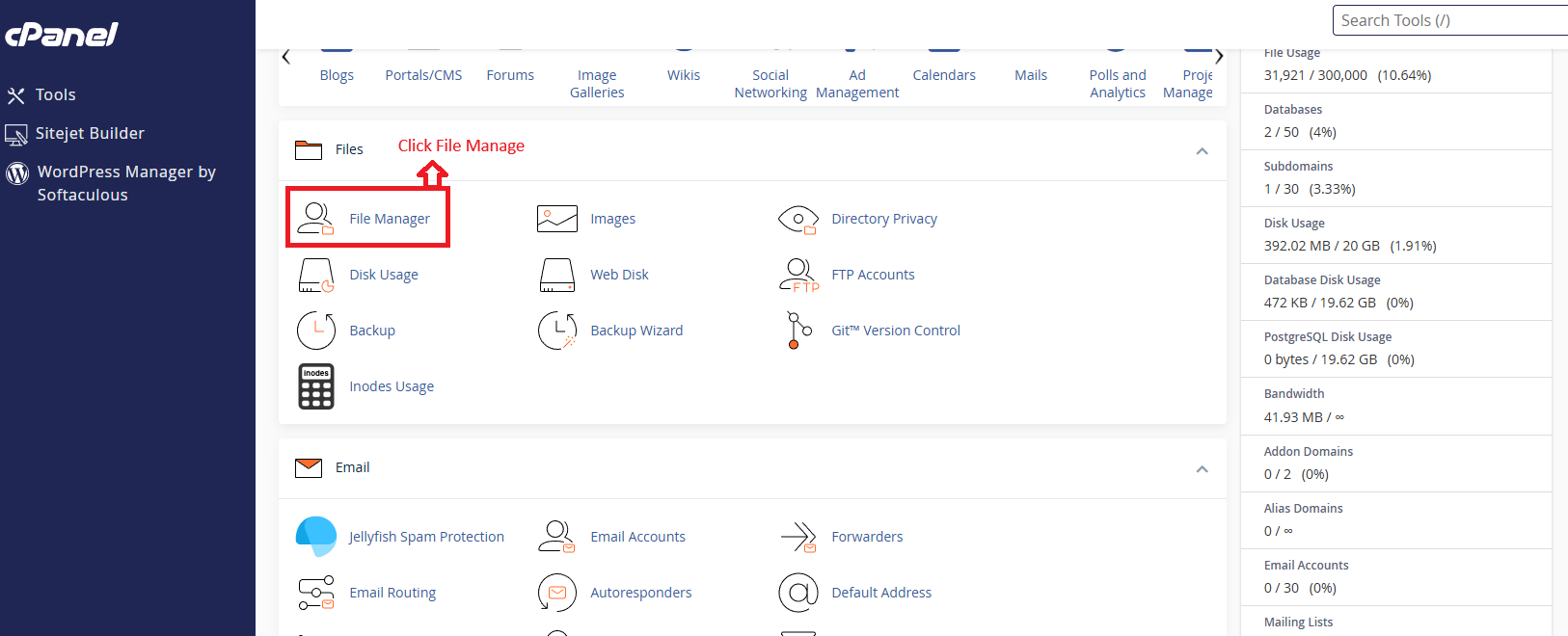
Task: Open the Autoresponders link
Action: [641, 593]
